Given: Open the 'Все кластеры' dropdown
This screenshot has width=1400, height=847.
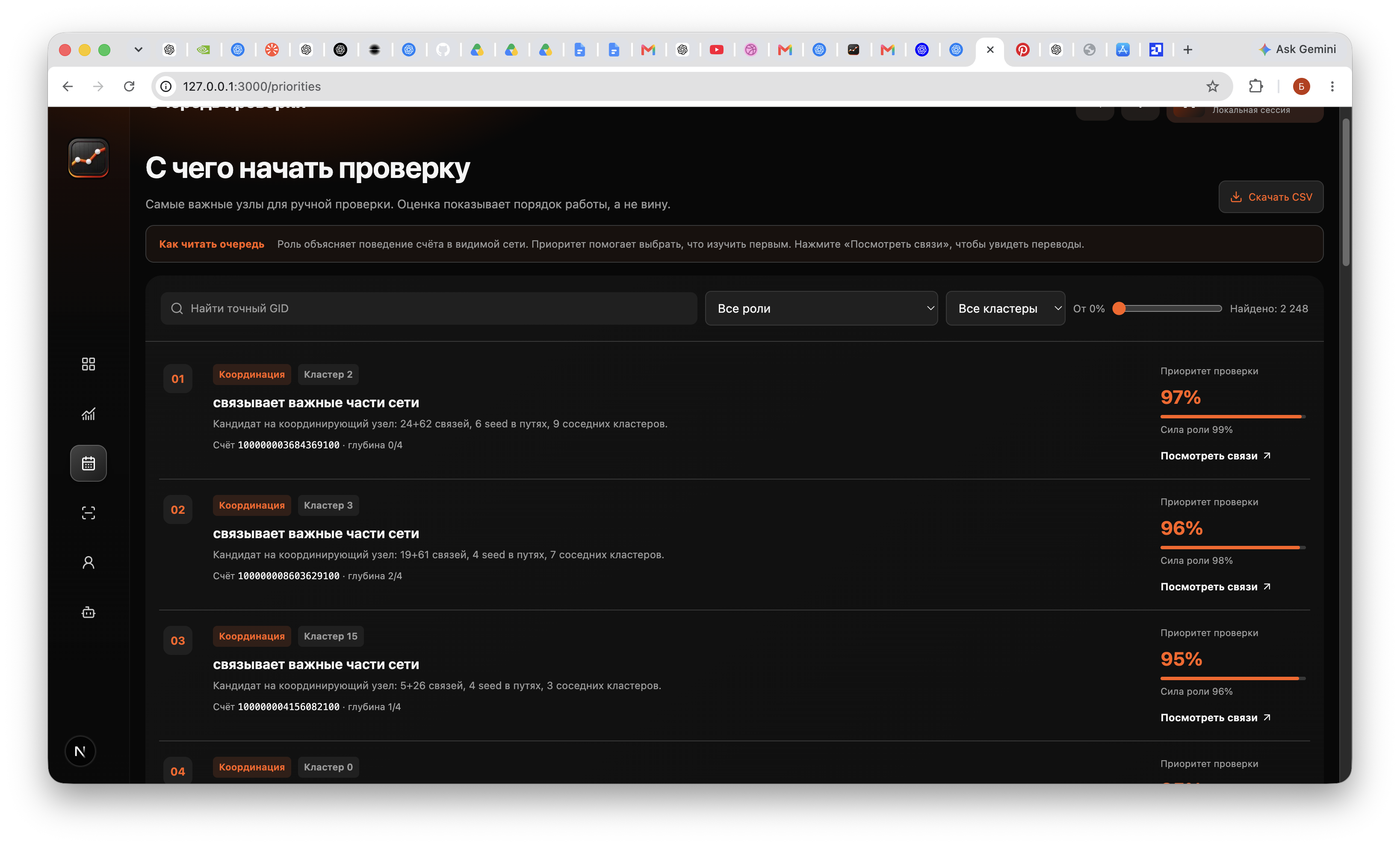Looking at the screenshot, I should [1005, 309].
